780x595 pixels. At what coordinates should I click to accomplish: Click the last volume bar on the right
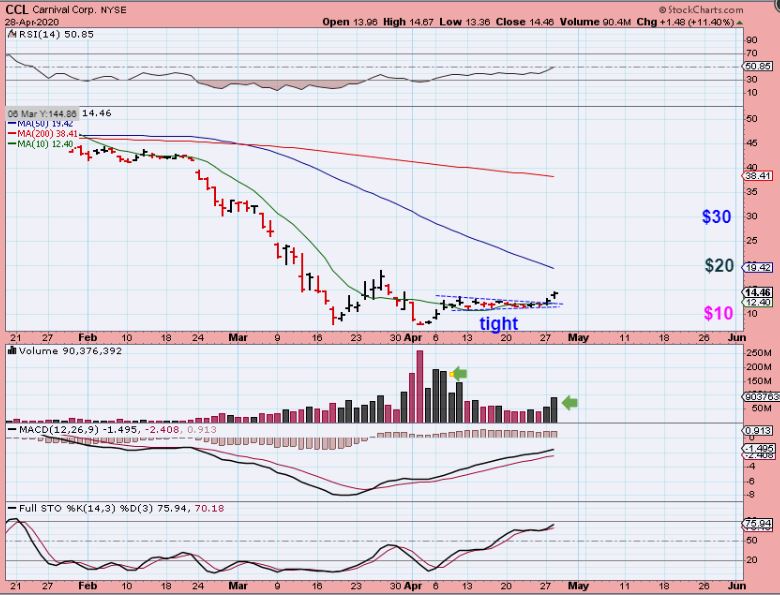pos(554,410)
